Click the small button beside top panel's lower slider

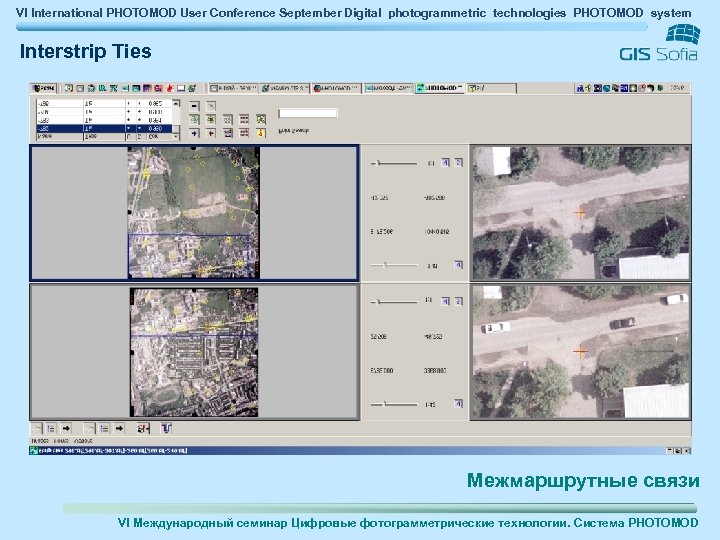pyautogui.click(x=458, y=264)
